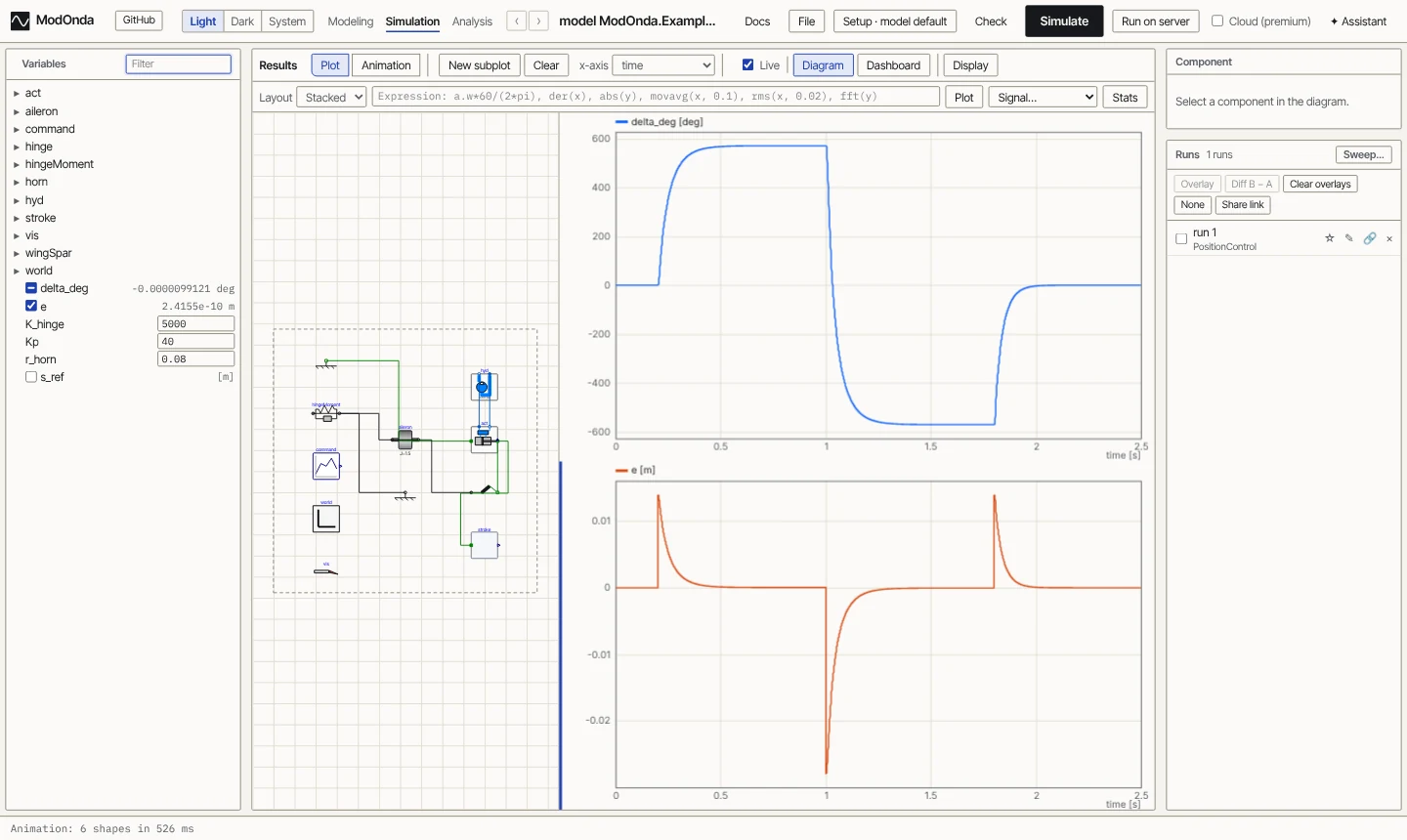
Task: Enable Cloud (premium) checkbox
Action: [x=1217, y=21]
